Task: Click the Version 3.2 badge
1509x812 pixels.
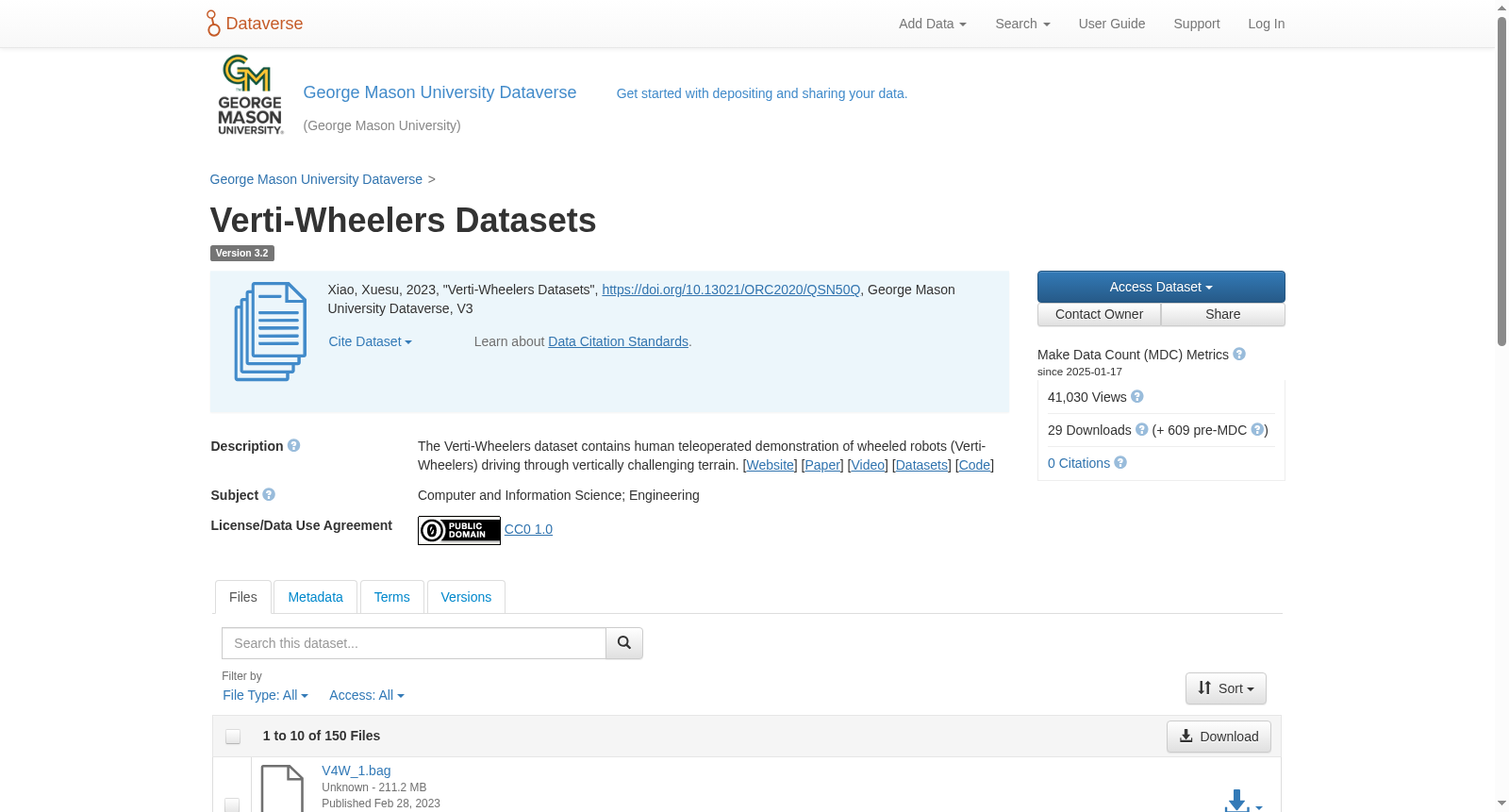Action: coord(241,253)
